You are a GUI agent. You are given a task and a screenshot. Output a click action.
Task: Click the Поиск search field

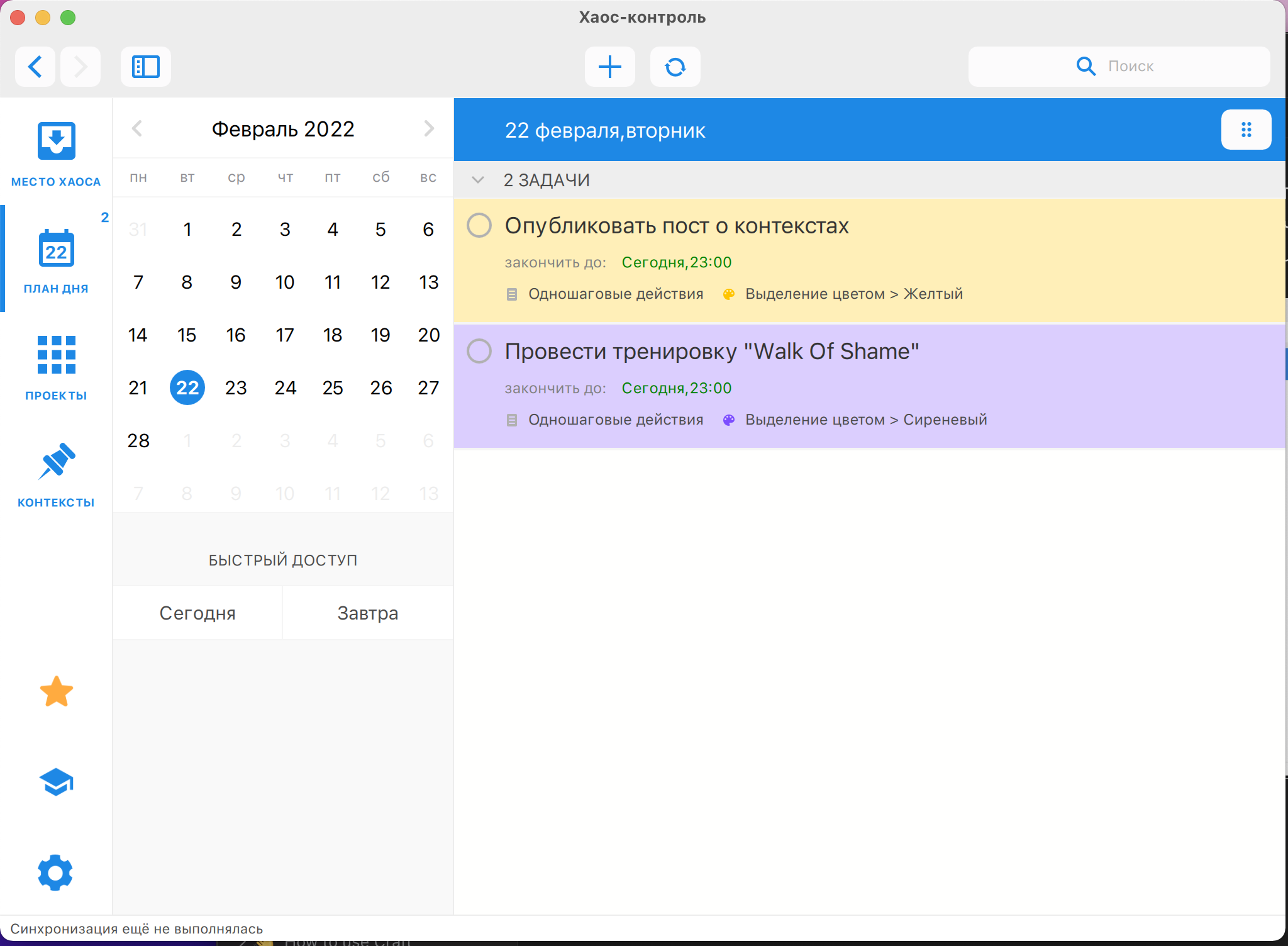pyautogui.click(x=1131, y=67)
